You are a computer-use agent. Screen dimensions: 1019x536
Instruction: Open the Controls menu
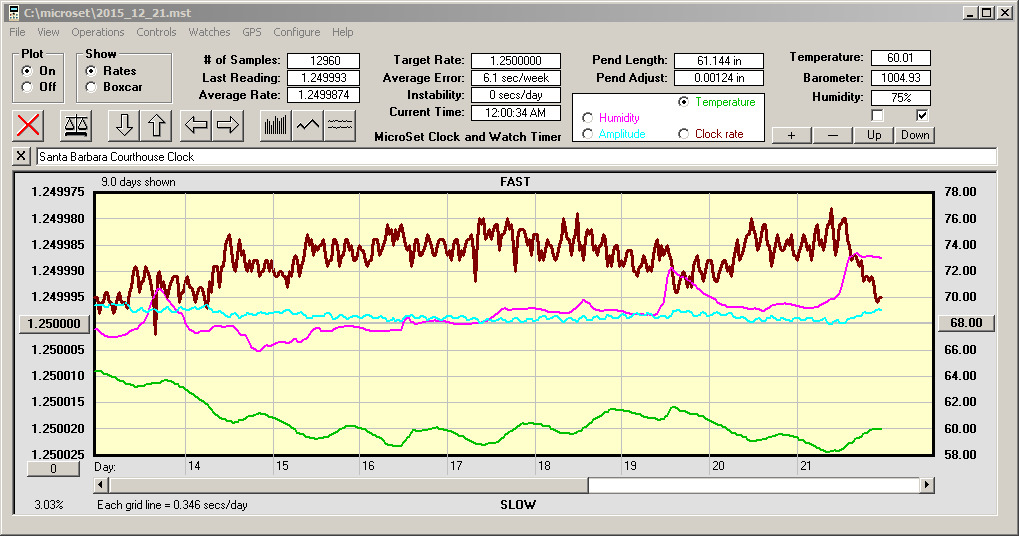(156, 32)
